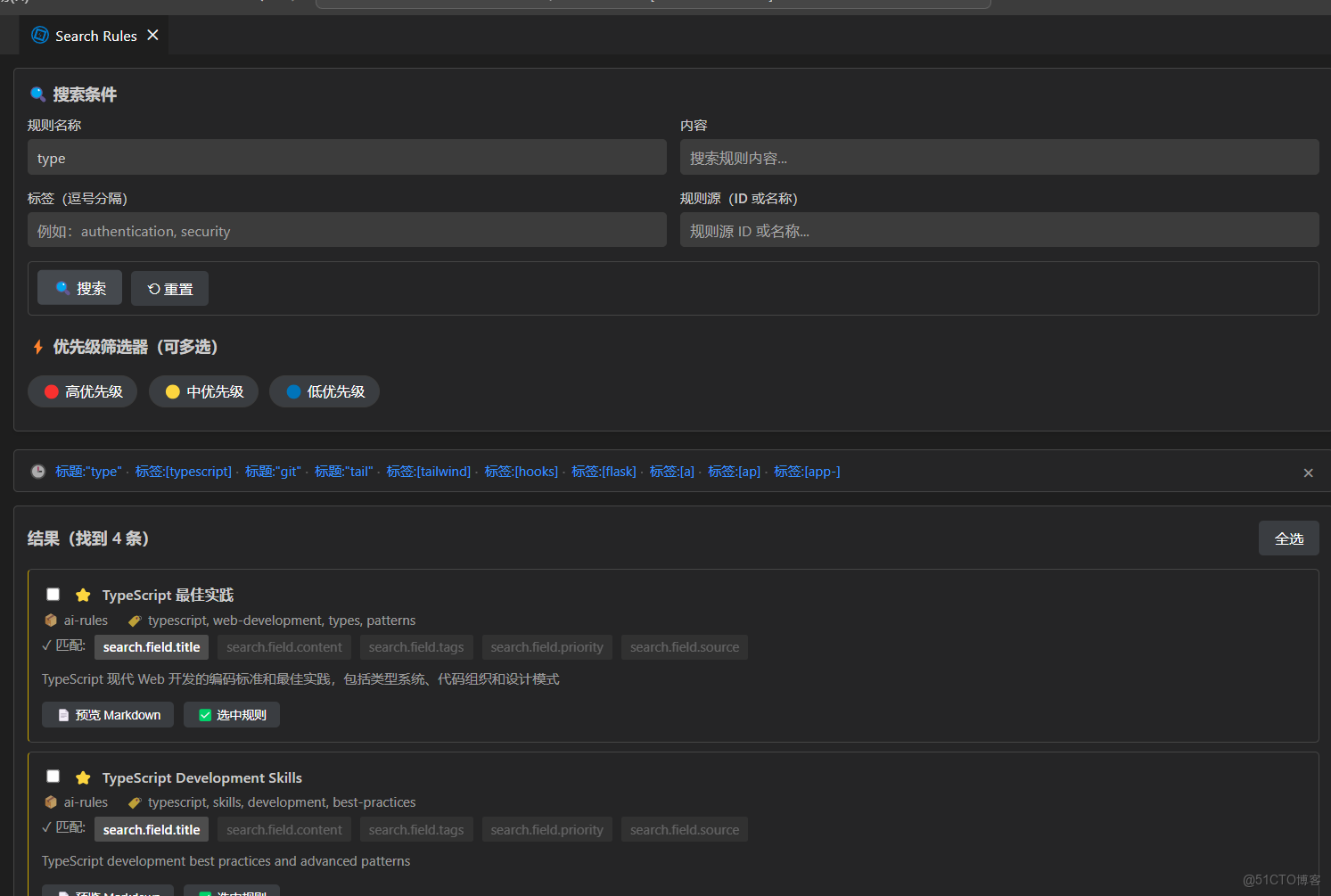The width and height of the screenshot is (1331, 896).
Task: Click 选中规则 for TypeScript 最佳实践
Action: 232,715
